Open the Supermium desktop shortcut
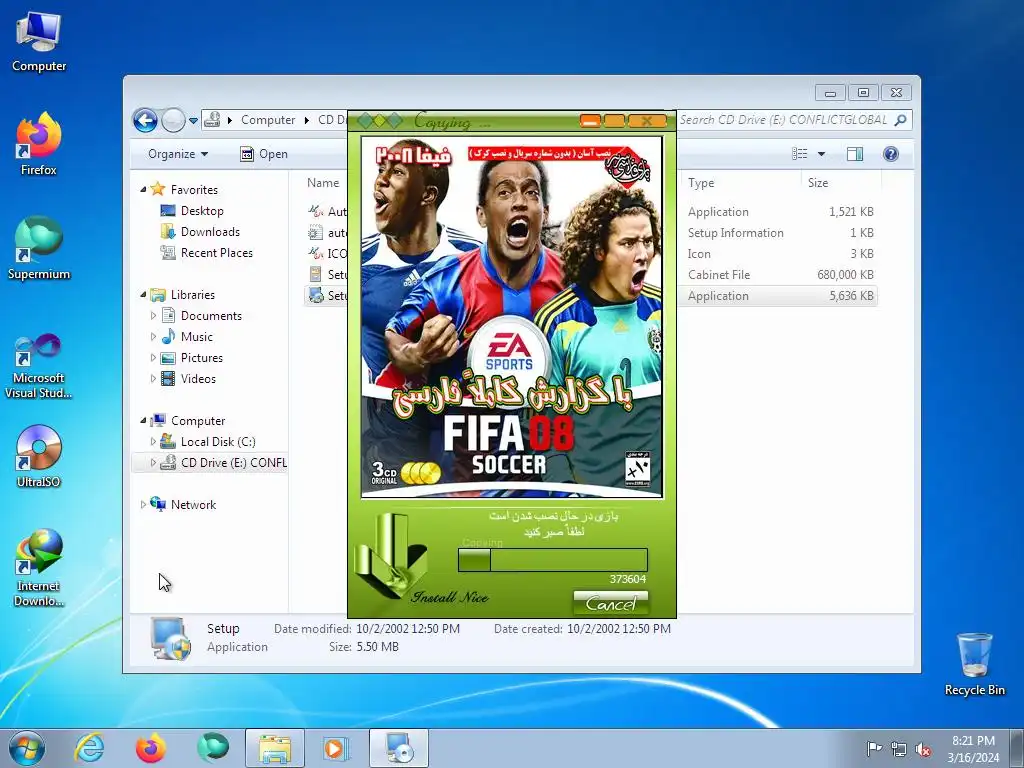 tap(39, 248)
